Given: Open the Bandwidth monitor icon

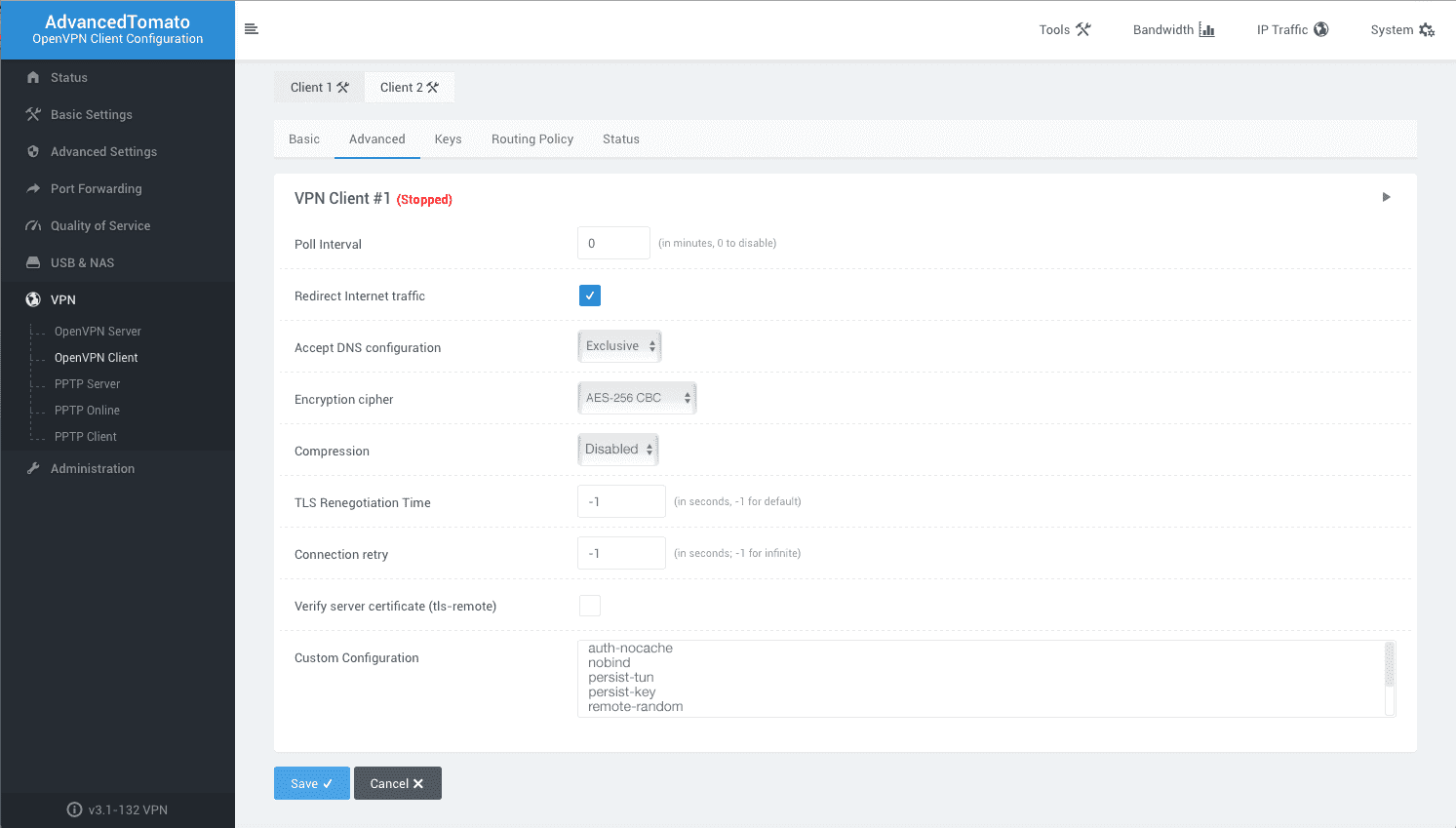Looking at the screenshot, I should pos(1207,29).
